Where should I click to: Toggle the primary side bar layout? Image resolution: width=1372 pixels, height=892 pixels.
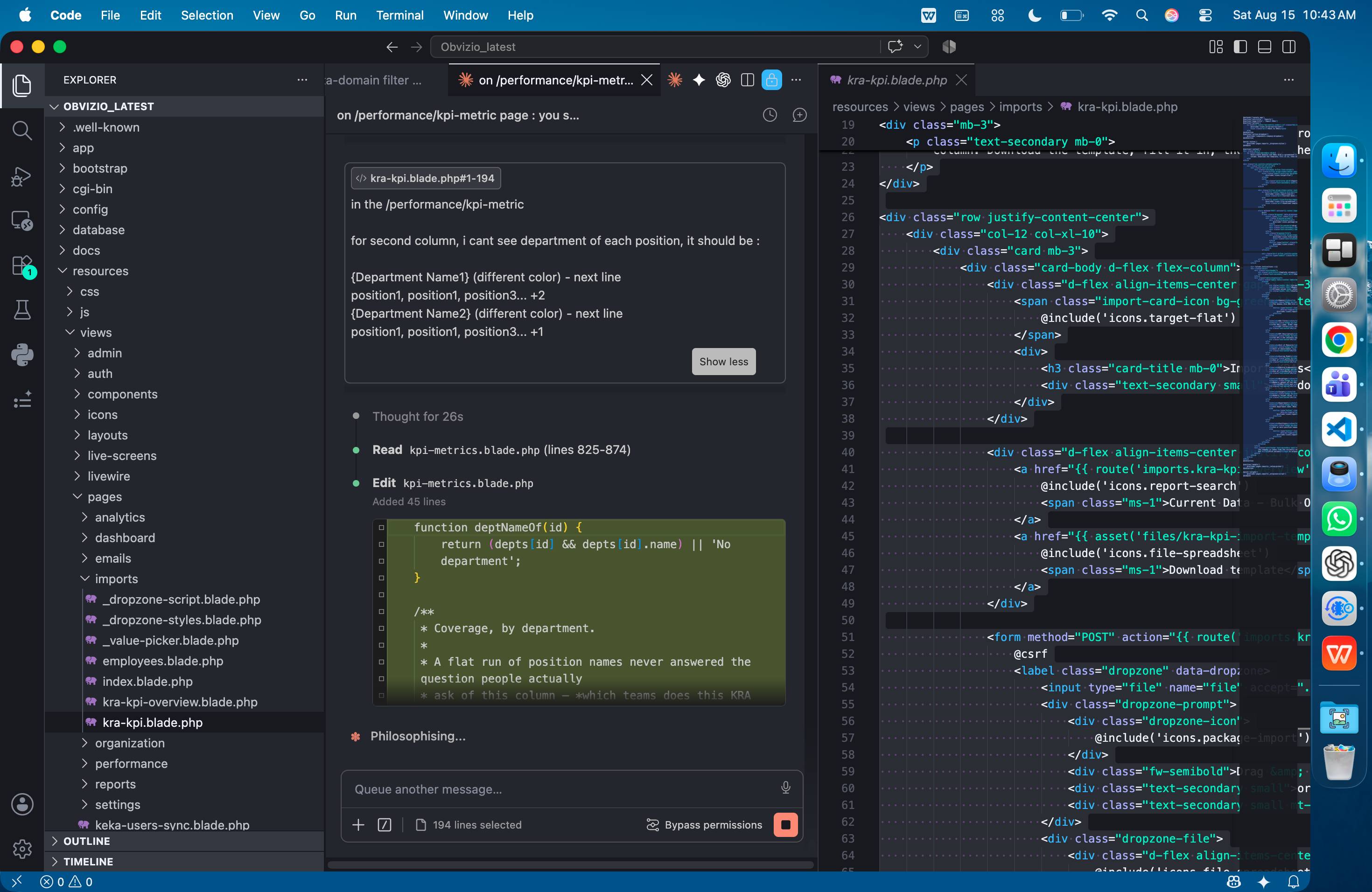(x=1240, y=47)
